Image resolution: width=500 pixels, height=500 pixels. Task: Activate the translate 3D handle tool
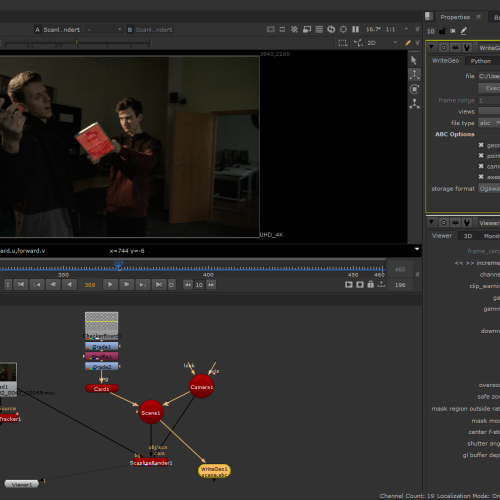tap(414, 75)
